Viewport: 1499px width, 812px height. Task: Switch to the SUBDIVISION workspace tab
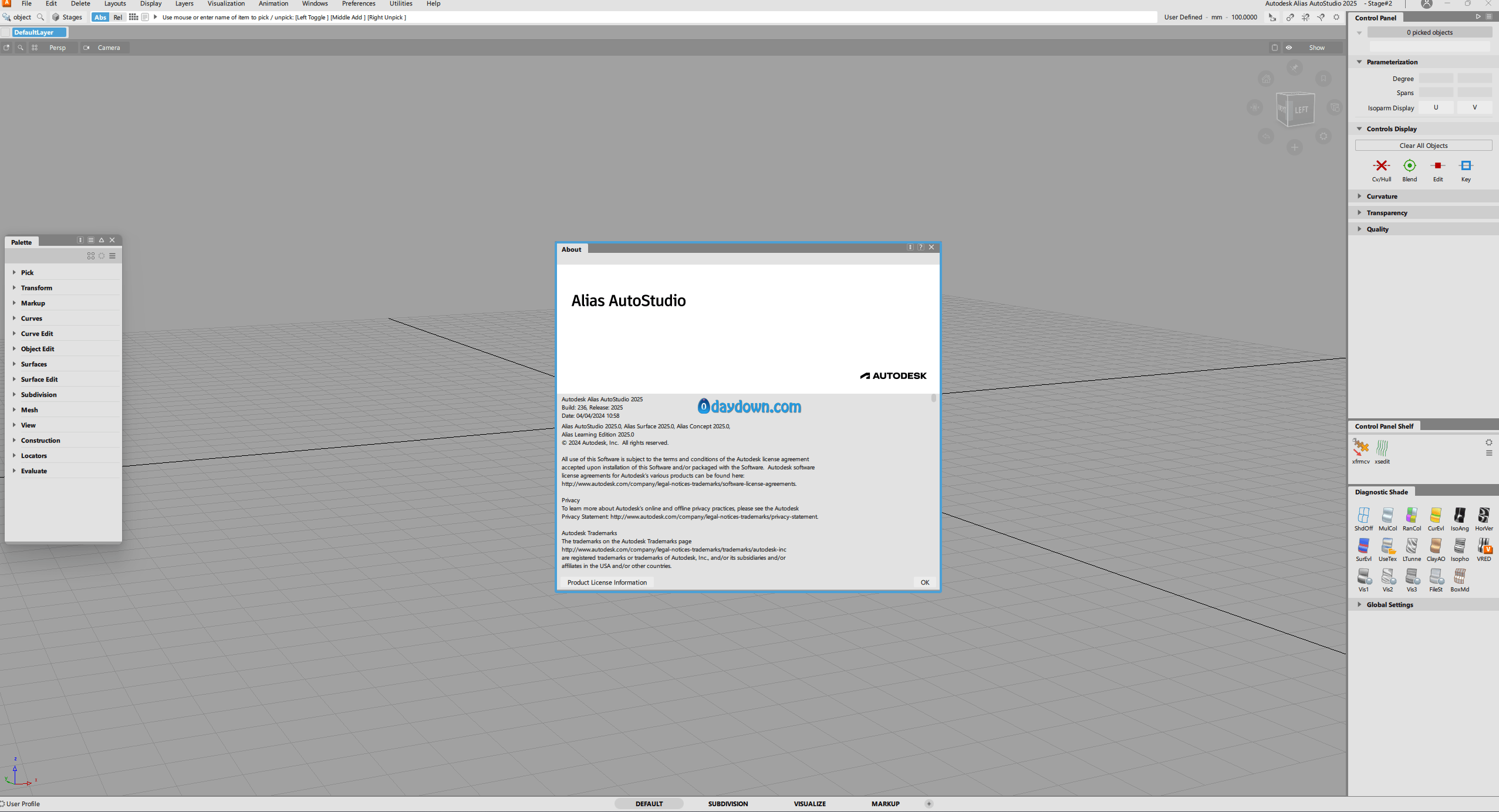[x=727, y=804]
